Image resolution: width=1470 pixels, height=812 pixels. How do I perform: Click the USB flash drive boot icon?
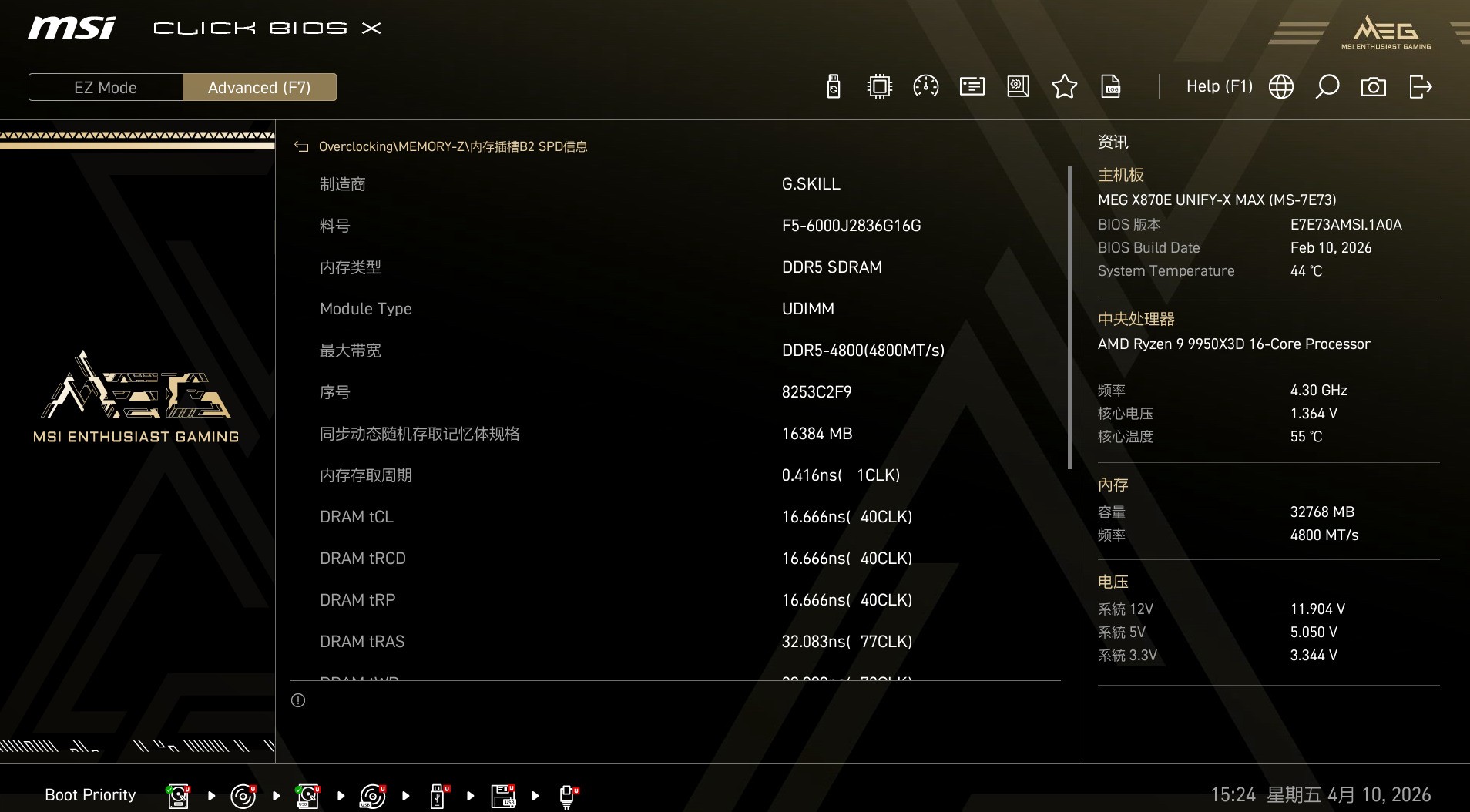coord(437,794)
